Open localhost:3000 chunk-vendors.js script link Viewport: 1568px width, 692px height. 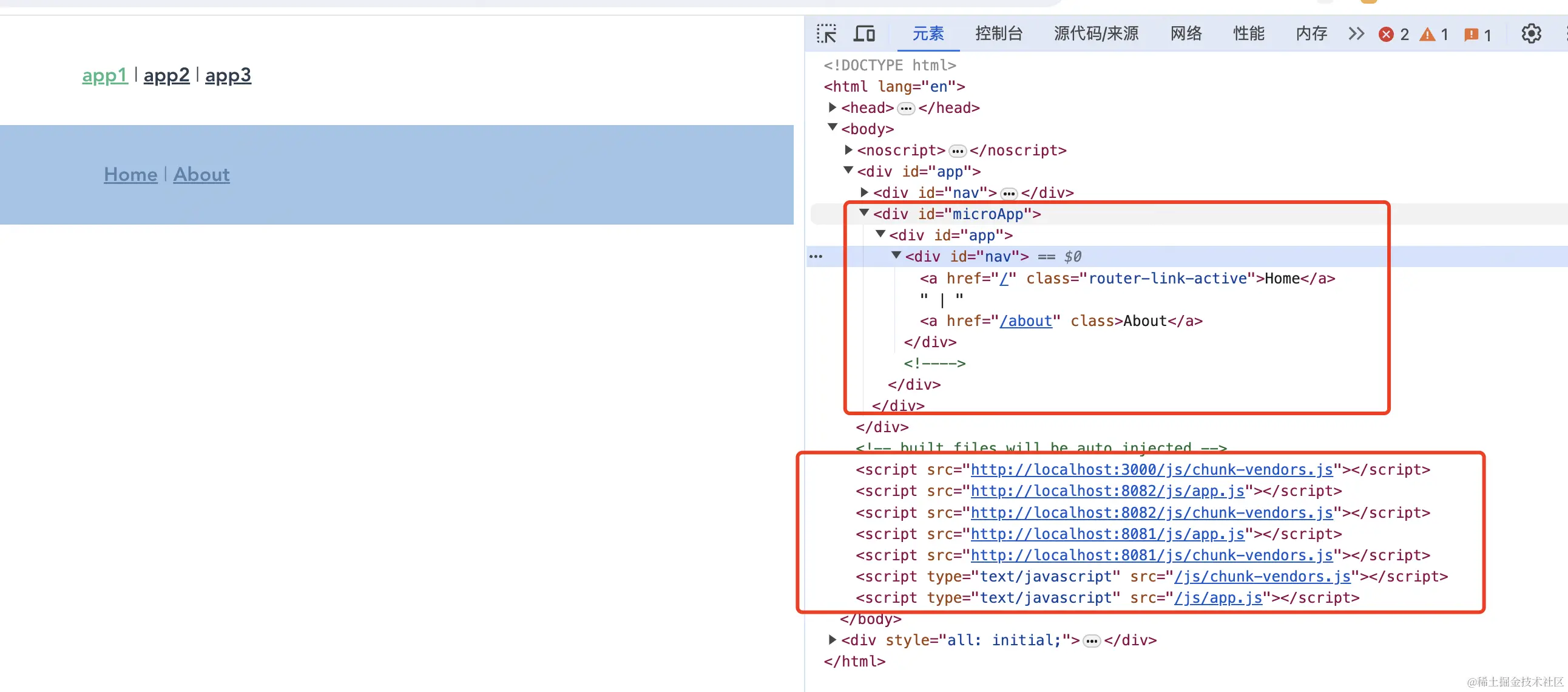pos(1151,470)
